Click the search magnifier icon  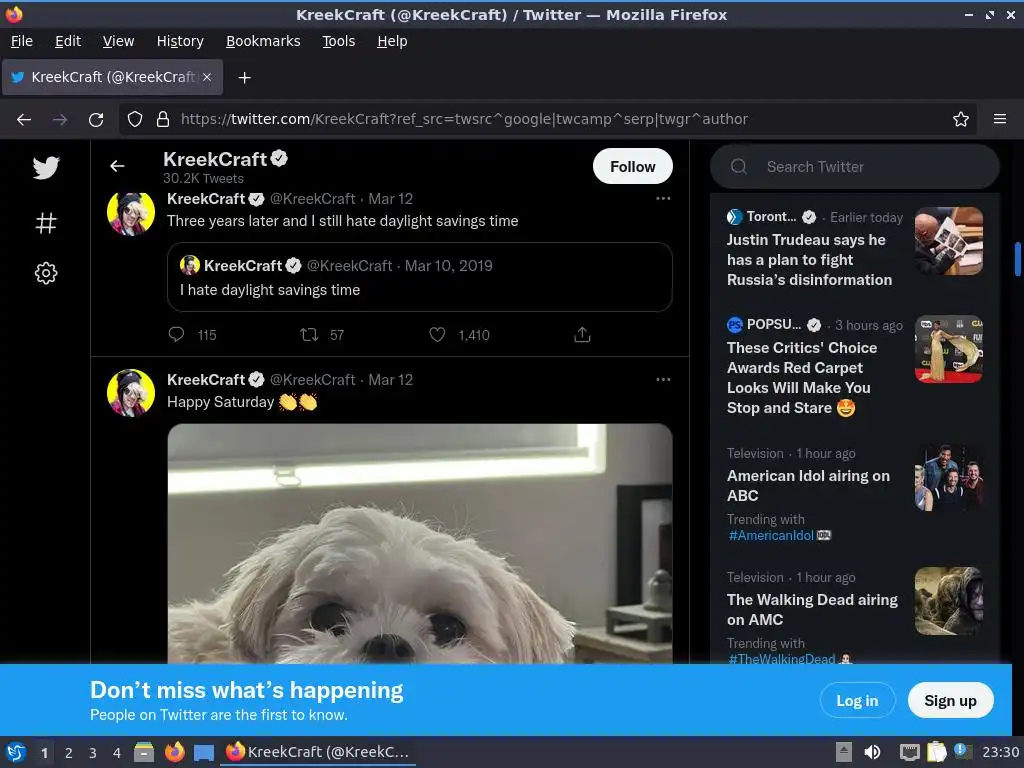point(739,167)
